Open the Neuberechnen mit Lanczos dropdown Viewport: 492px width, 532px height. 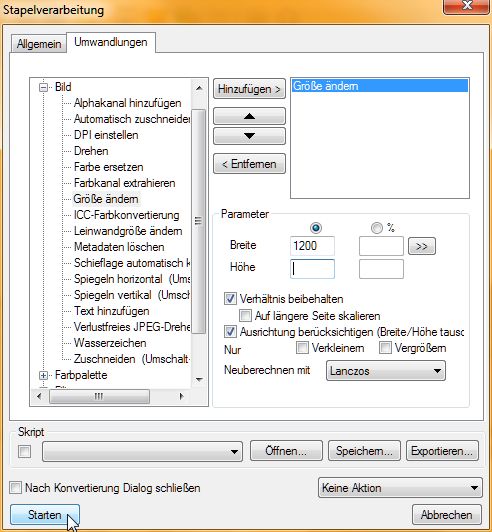(386, 371)
